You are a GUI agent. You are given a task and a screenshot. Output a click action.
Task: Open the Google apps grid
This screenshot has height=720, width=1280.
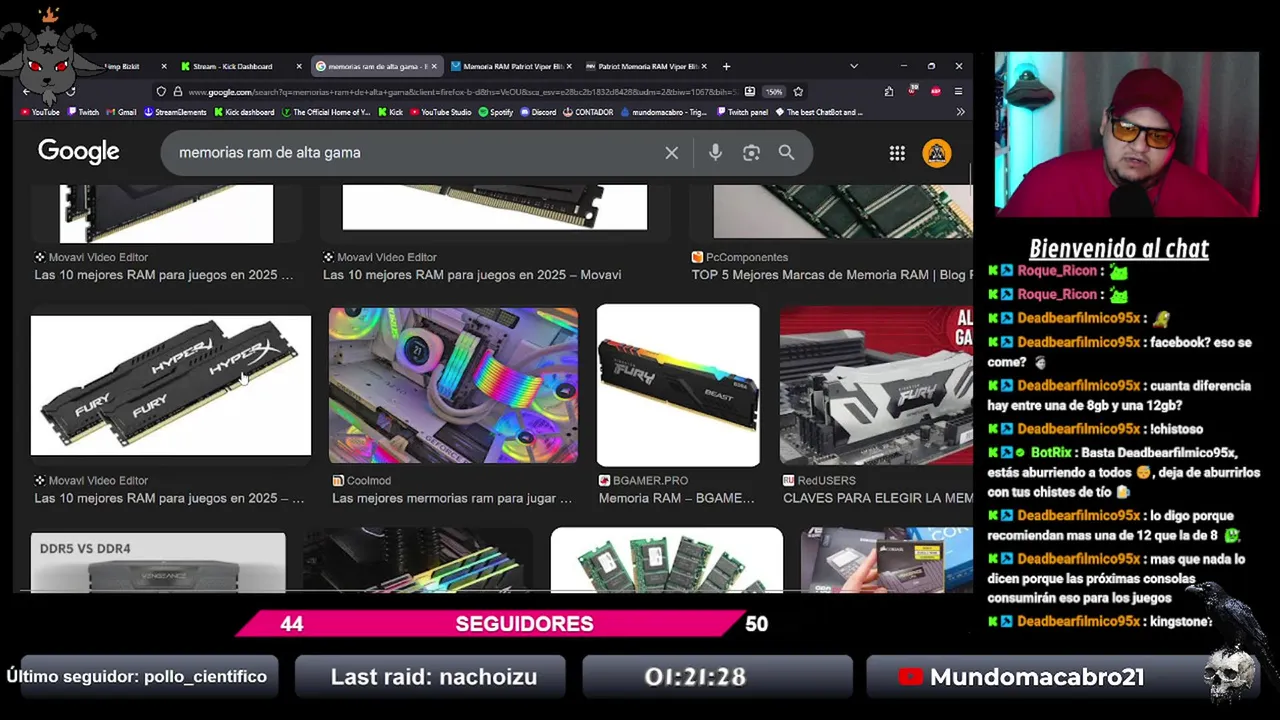tap(897, 153)
